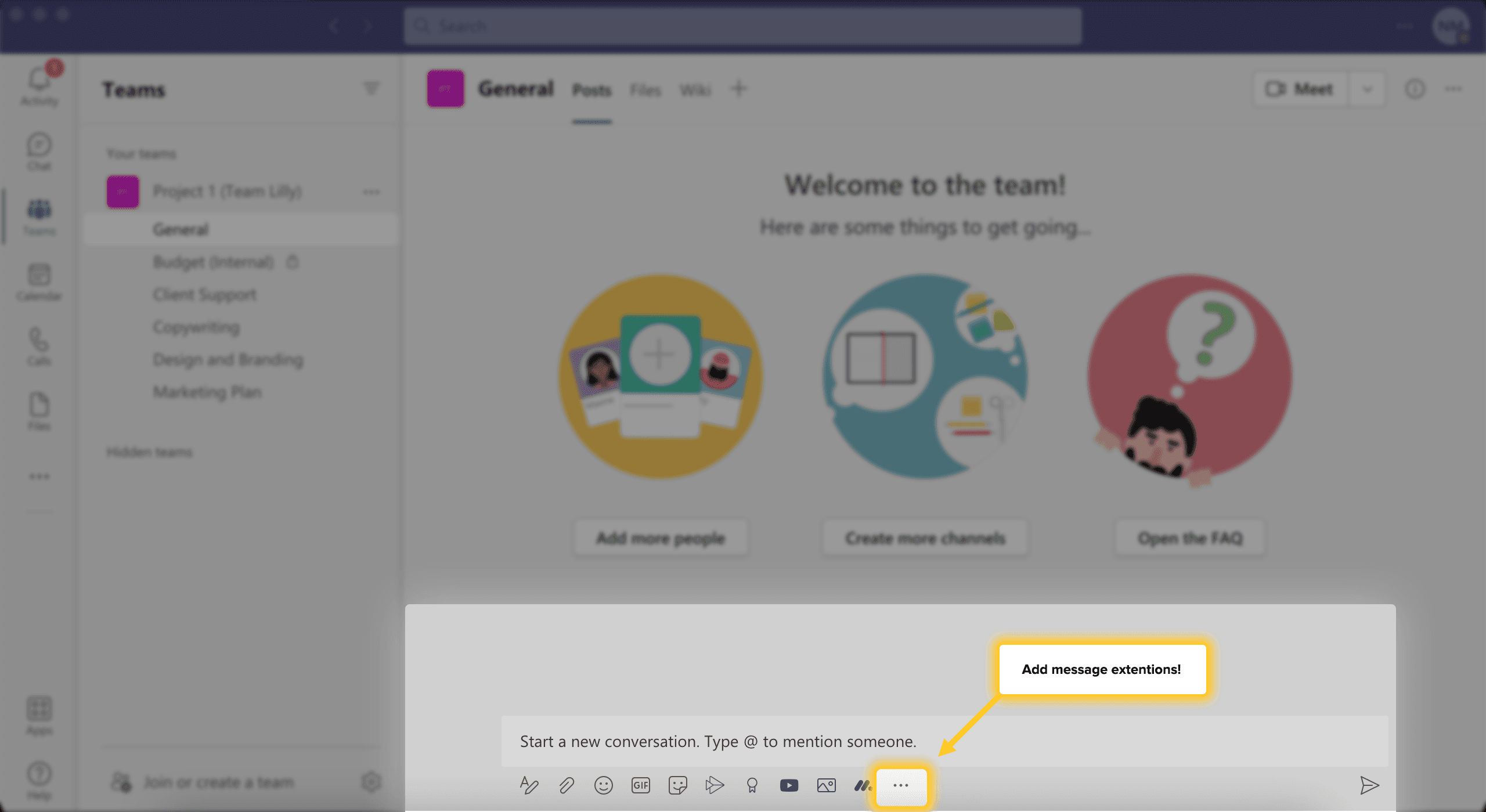Viewport: 1486px width, 812px height.
Task: Click the message formatting icon
Action: [528, 785]
